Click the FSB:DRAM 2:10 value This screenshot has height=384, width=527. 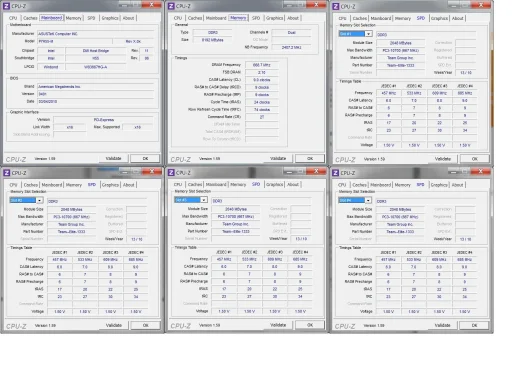(262, 72)
